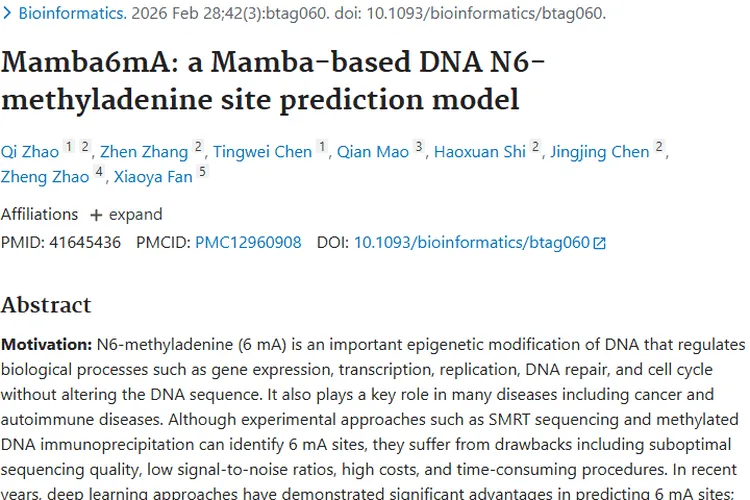Image resolution: width=750 pixels, height=500 pixels.
Task: Select author Qian Mao
Action: tap(372, 152)
